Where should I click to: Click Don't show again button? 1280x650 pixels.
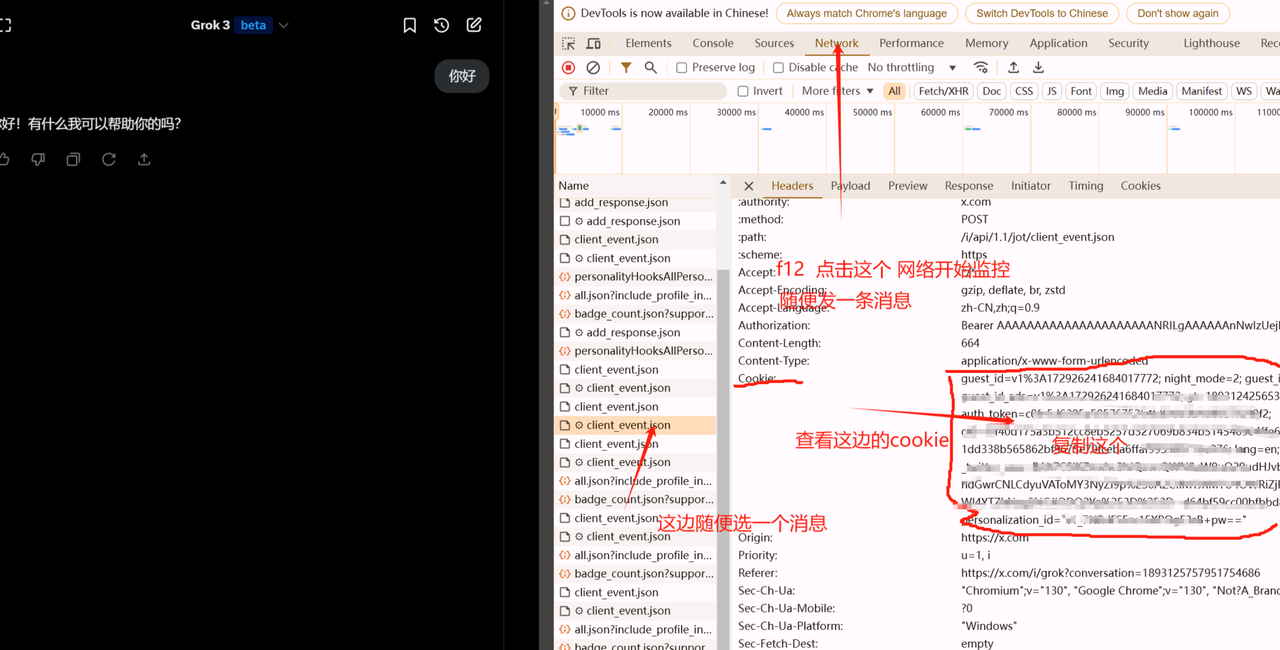[x=1177, y=13]
